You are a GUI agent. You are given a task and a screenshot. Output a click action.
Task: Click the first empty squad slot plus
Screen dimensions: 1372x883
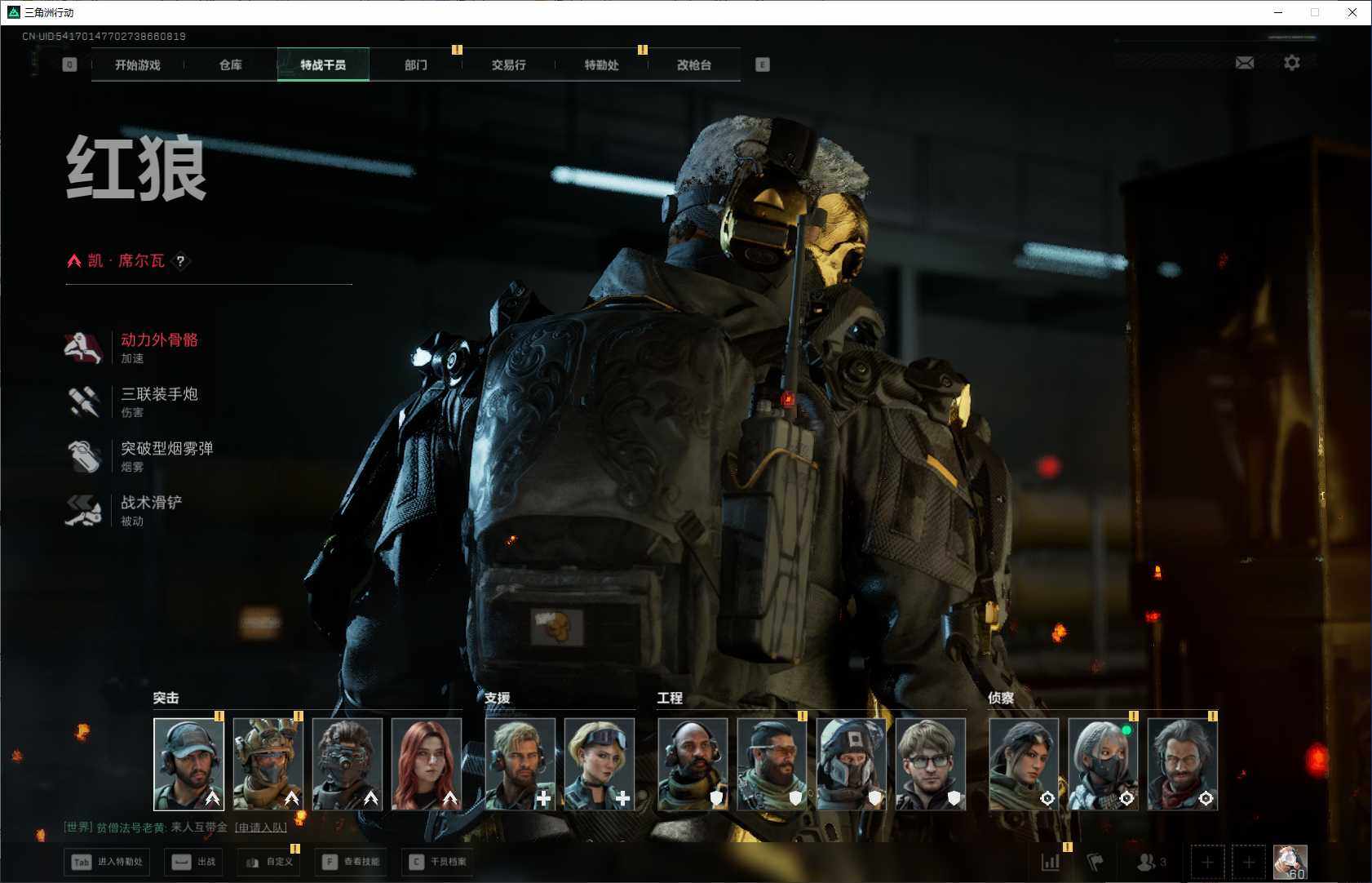(x=1207, y=862)
